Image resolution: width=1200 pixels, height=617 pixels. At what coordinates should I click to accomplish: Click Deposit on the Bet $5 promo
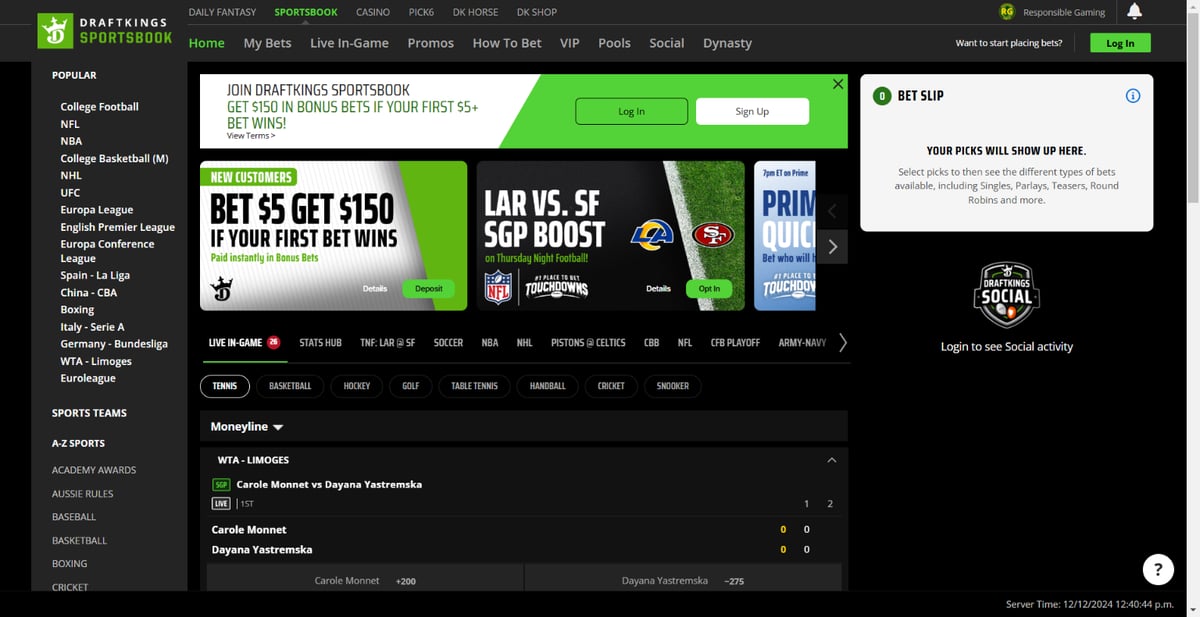tap(429, 288)
